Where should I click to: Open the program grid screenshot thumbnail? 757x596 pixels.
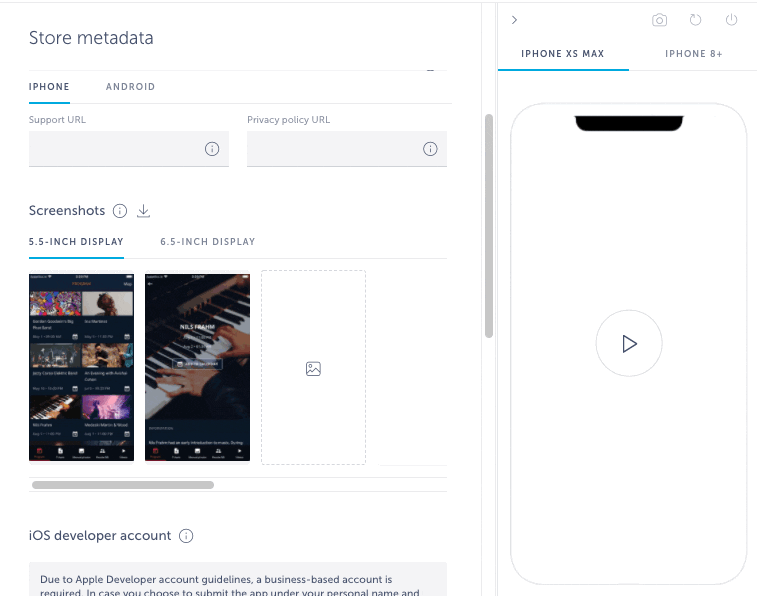click(x=82, y=368)
